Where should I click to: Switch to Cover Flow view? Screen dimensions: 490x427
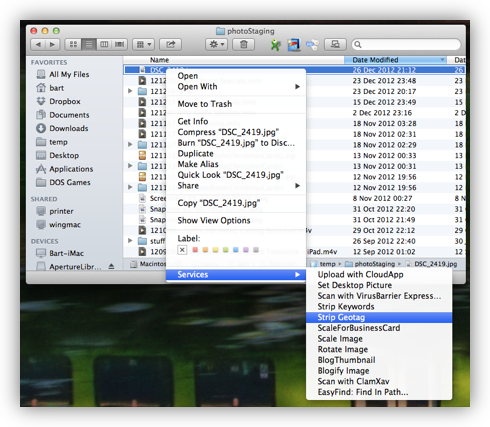tap(119, 44)
